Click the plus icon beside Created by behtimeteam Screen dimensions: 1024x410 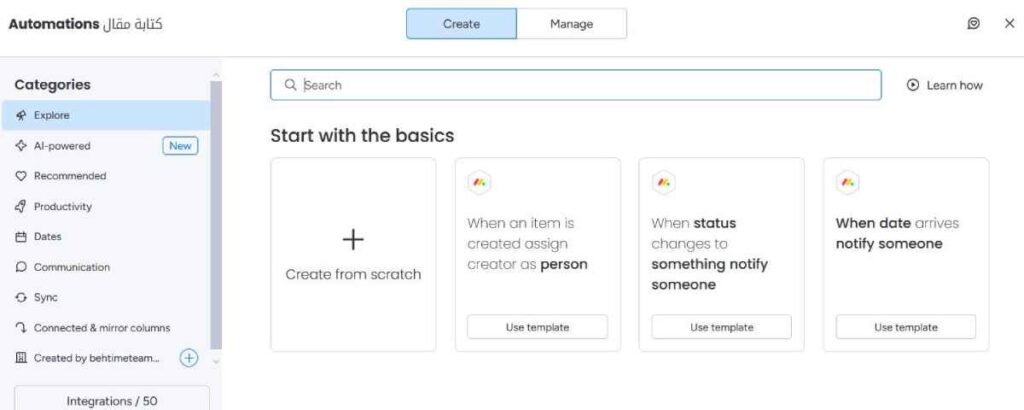point(188,358)
